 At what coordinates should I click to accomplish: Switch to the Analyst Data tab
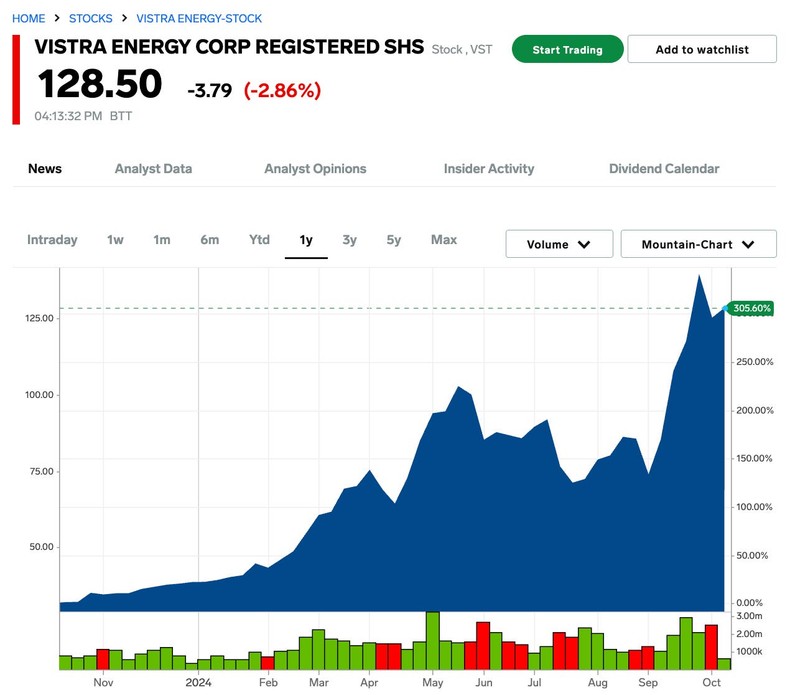pyautogui.click(x=153, y=169)
